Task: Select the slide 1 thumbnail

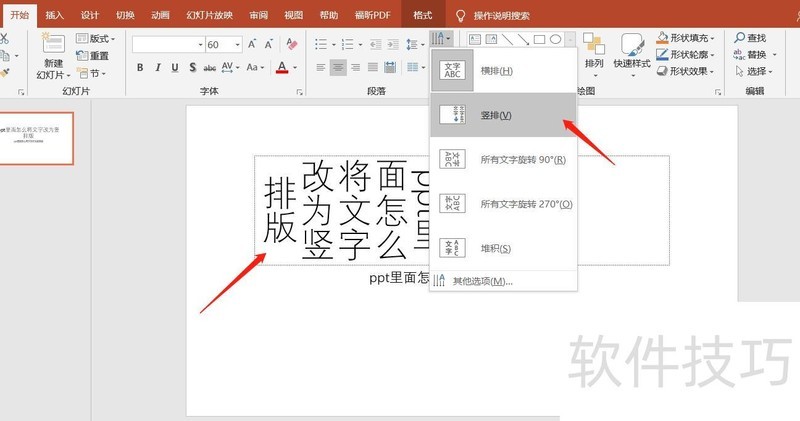Action: [x=42, y=136]
